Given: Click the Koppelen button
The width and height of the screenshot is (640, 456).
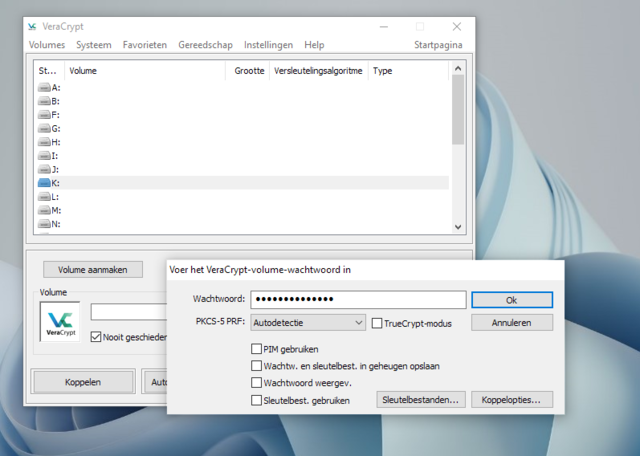Looking at the screenshot, I should click(83, 382).
